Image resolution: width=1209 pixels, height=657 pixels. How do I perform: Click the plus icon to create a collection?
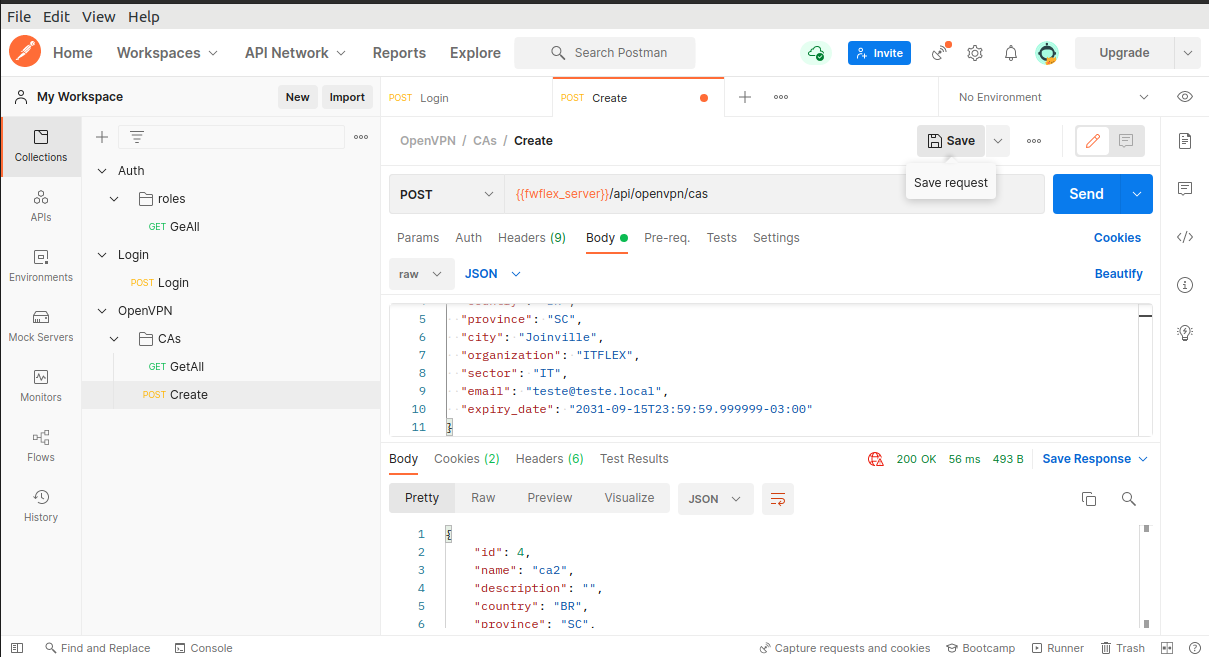click(101, 137)
